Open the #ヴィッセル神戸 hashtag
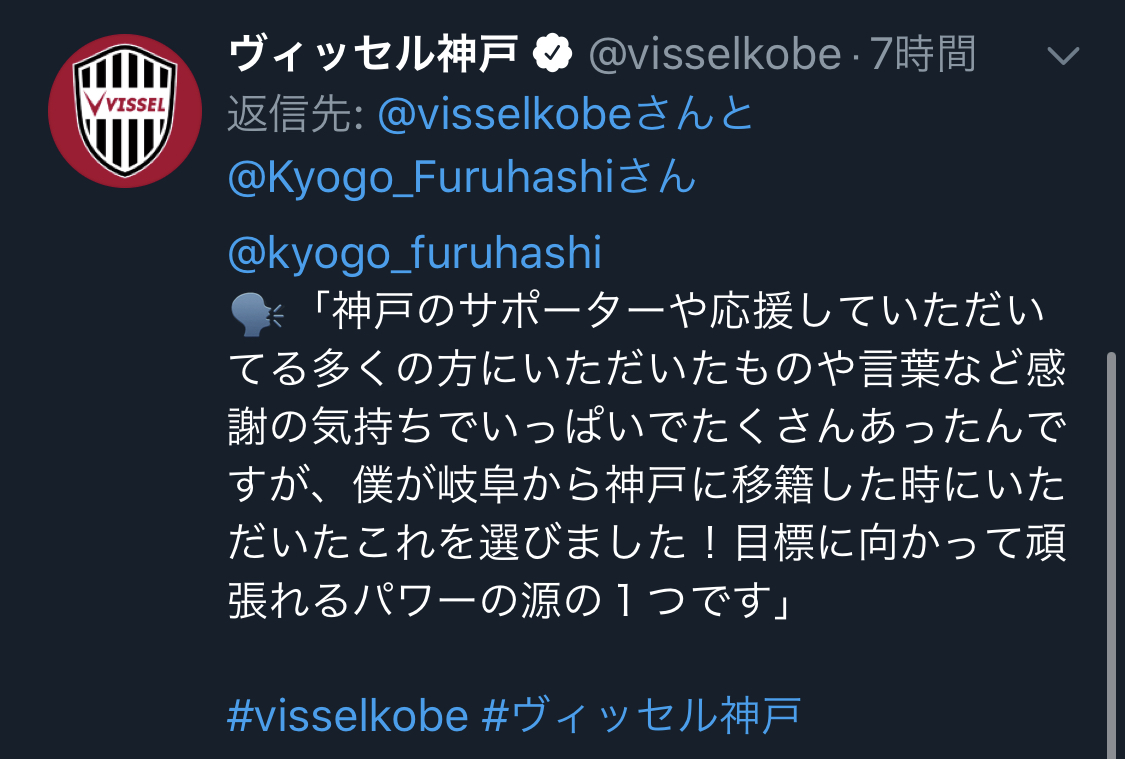Screen dimensions: 1125x759 coord(642,716)
